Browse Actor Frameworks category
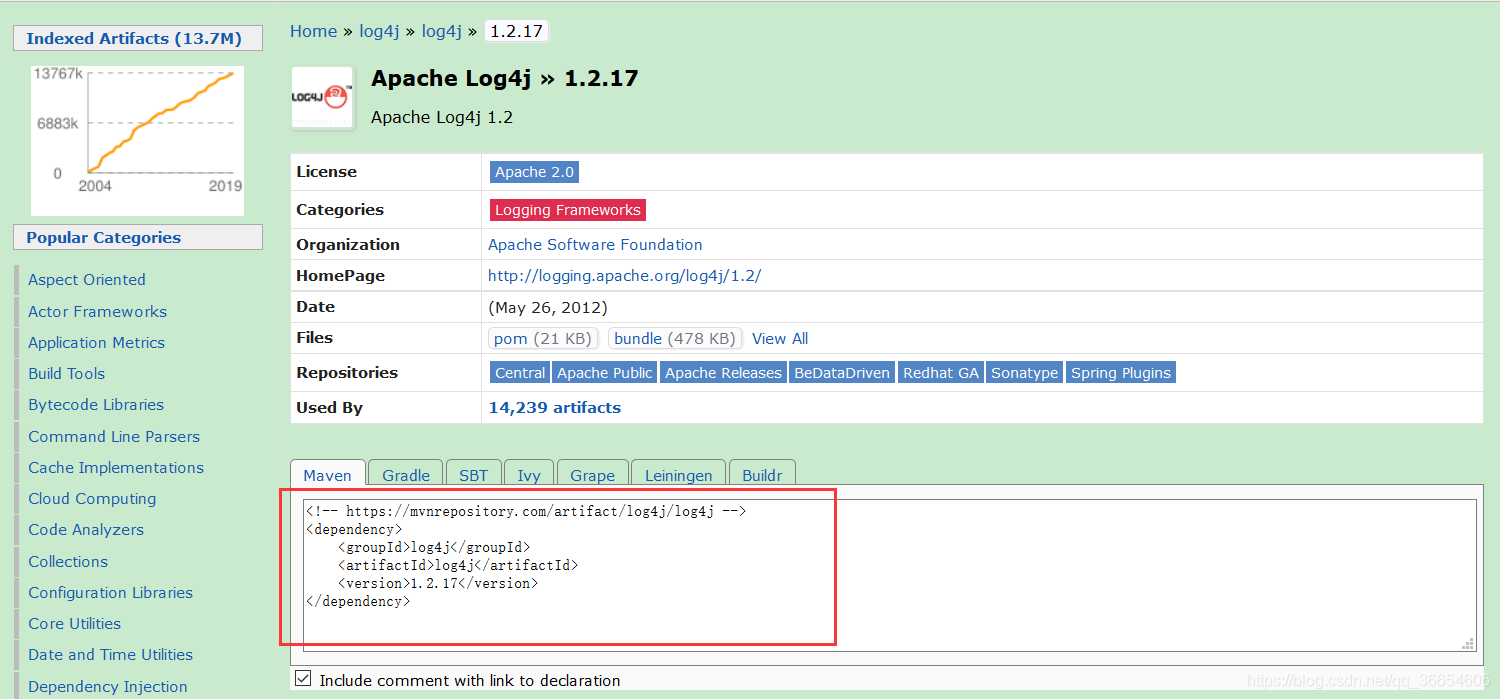The height and width of the screenshot is (699, 1500). (x=97, y=311)
